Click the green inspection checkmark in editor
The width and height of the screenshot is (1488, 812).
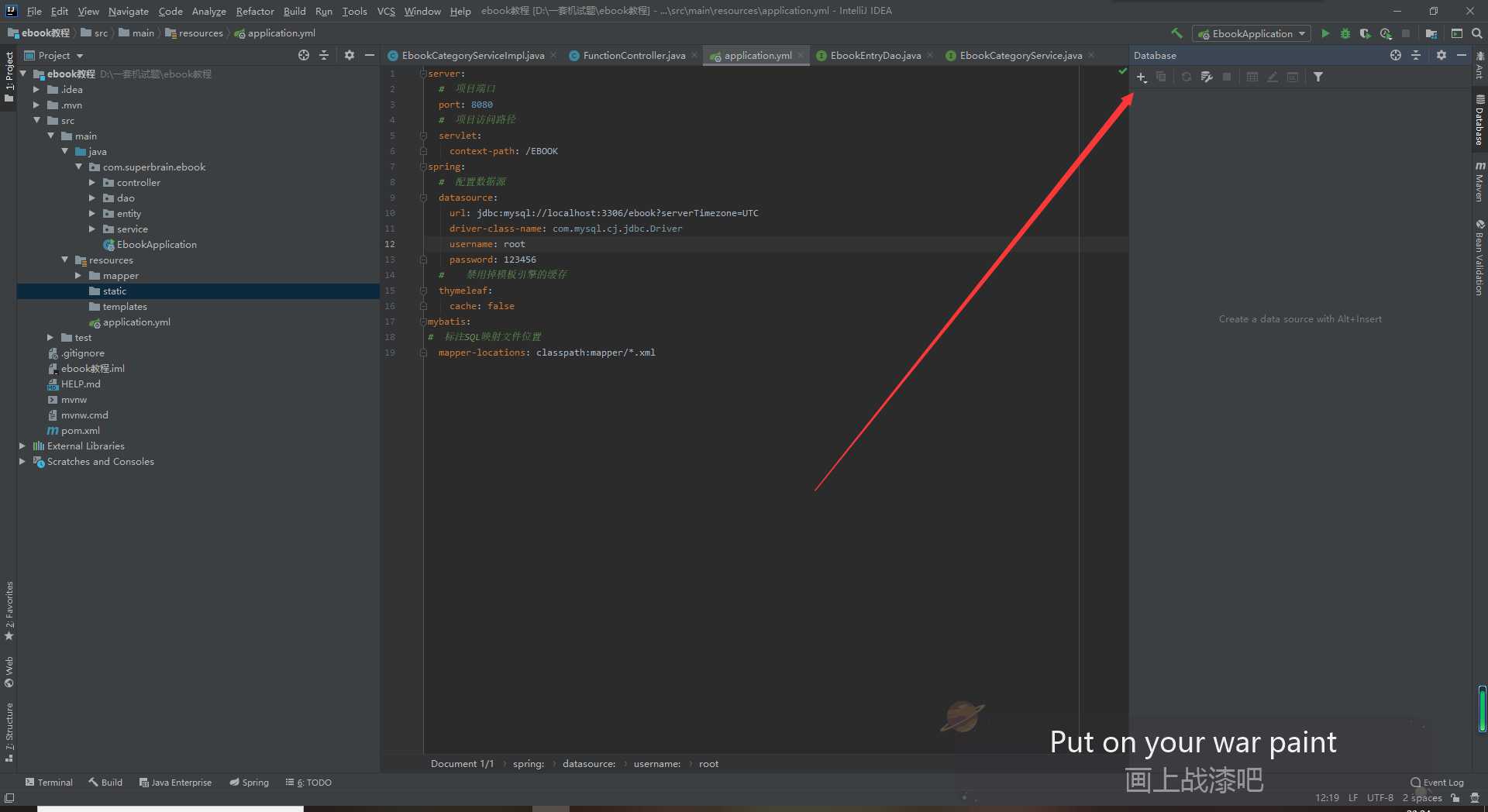(1122, 71)
